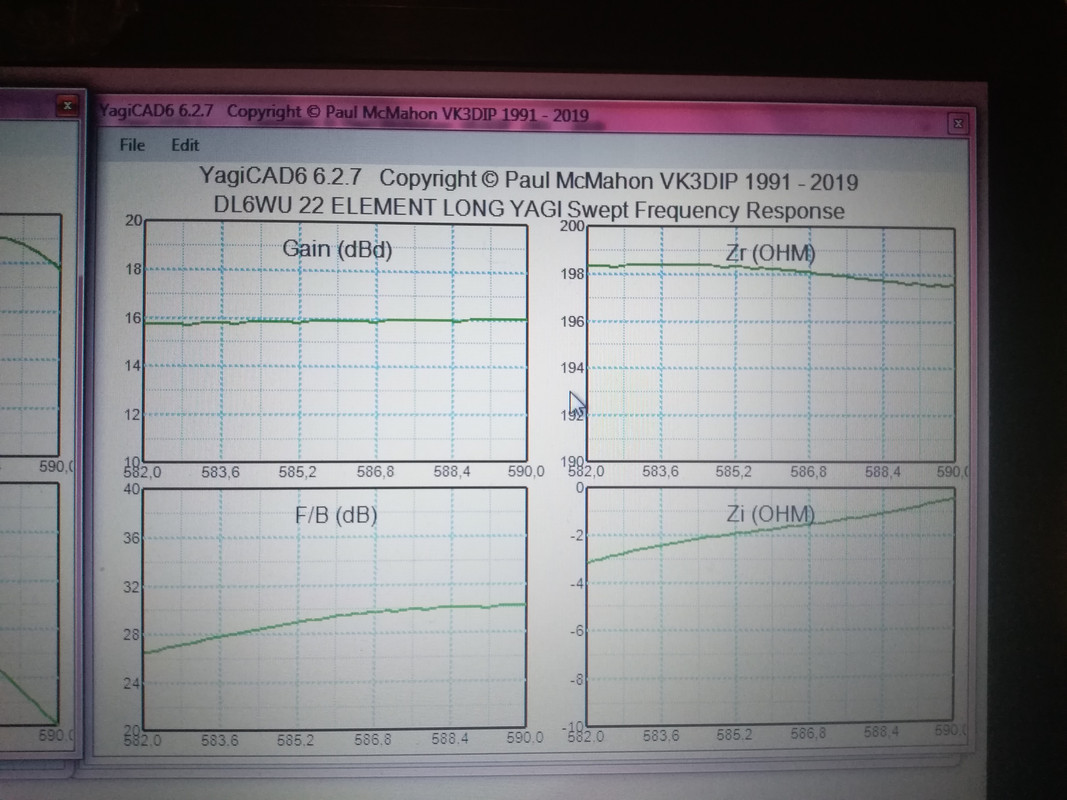Click the 198 label on the Zr axis
This screenshot has width=1067, height=800.
point(572,274)
